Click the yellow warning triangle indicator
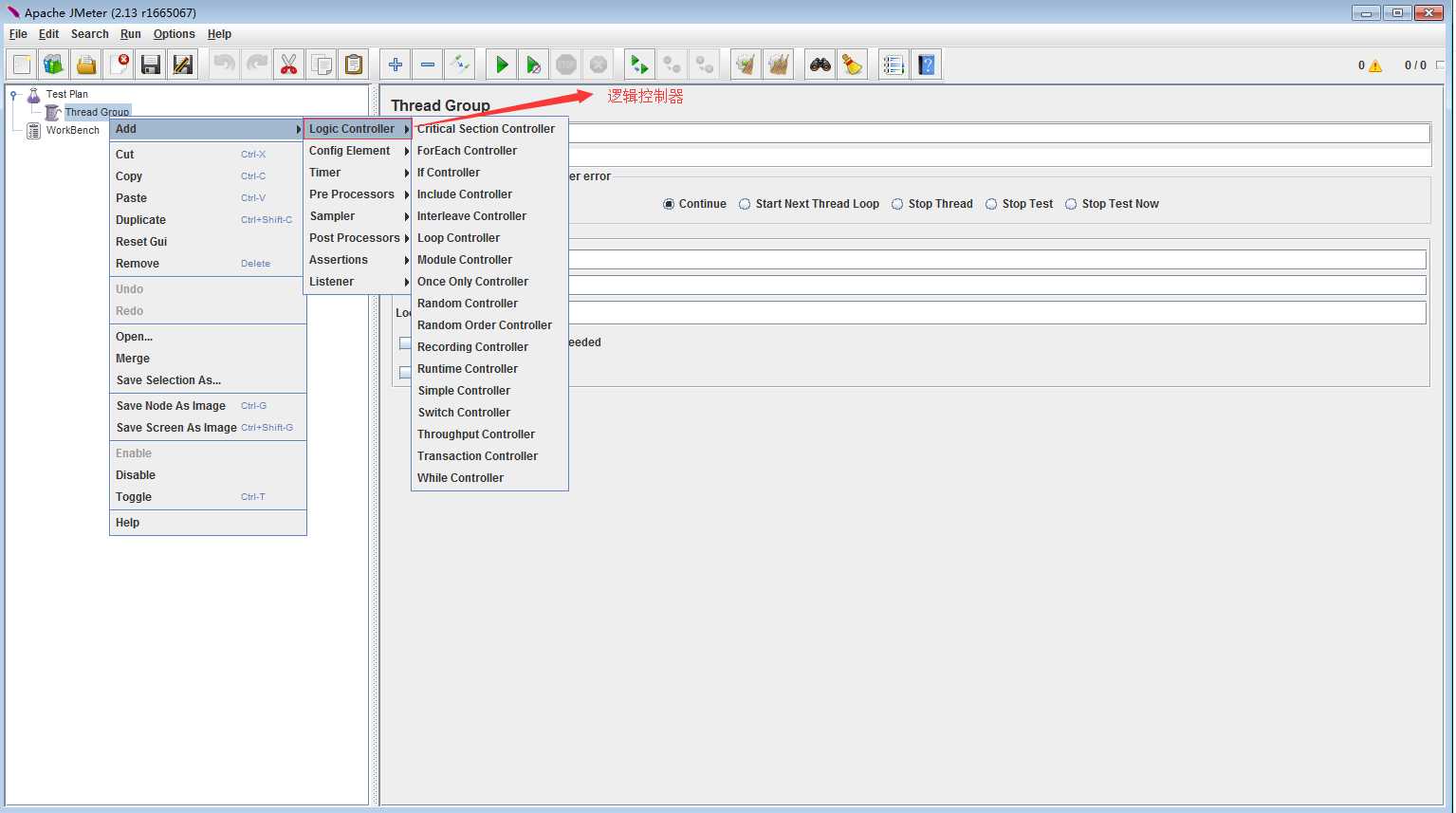Screen dimensions: 1456x813 [1375, 65]
